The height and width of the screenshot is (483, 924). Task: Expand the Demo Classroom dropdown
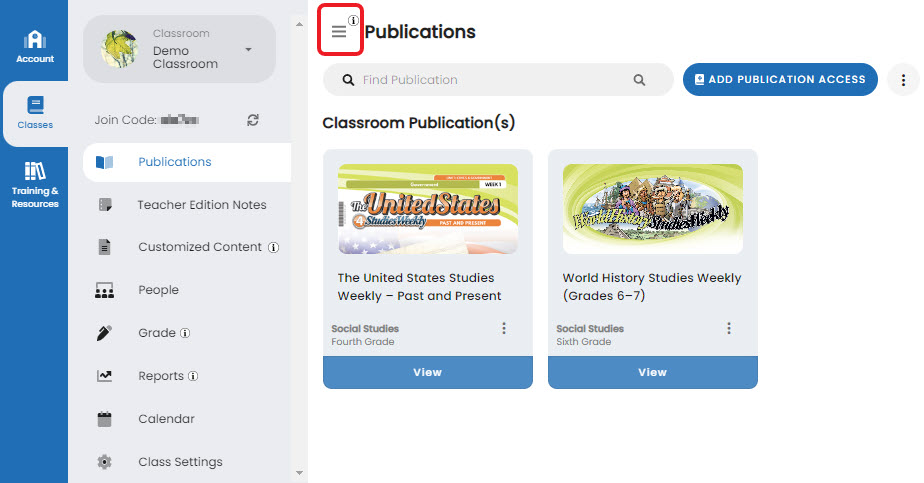coord(248,50)
